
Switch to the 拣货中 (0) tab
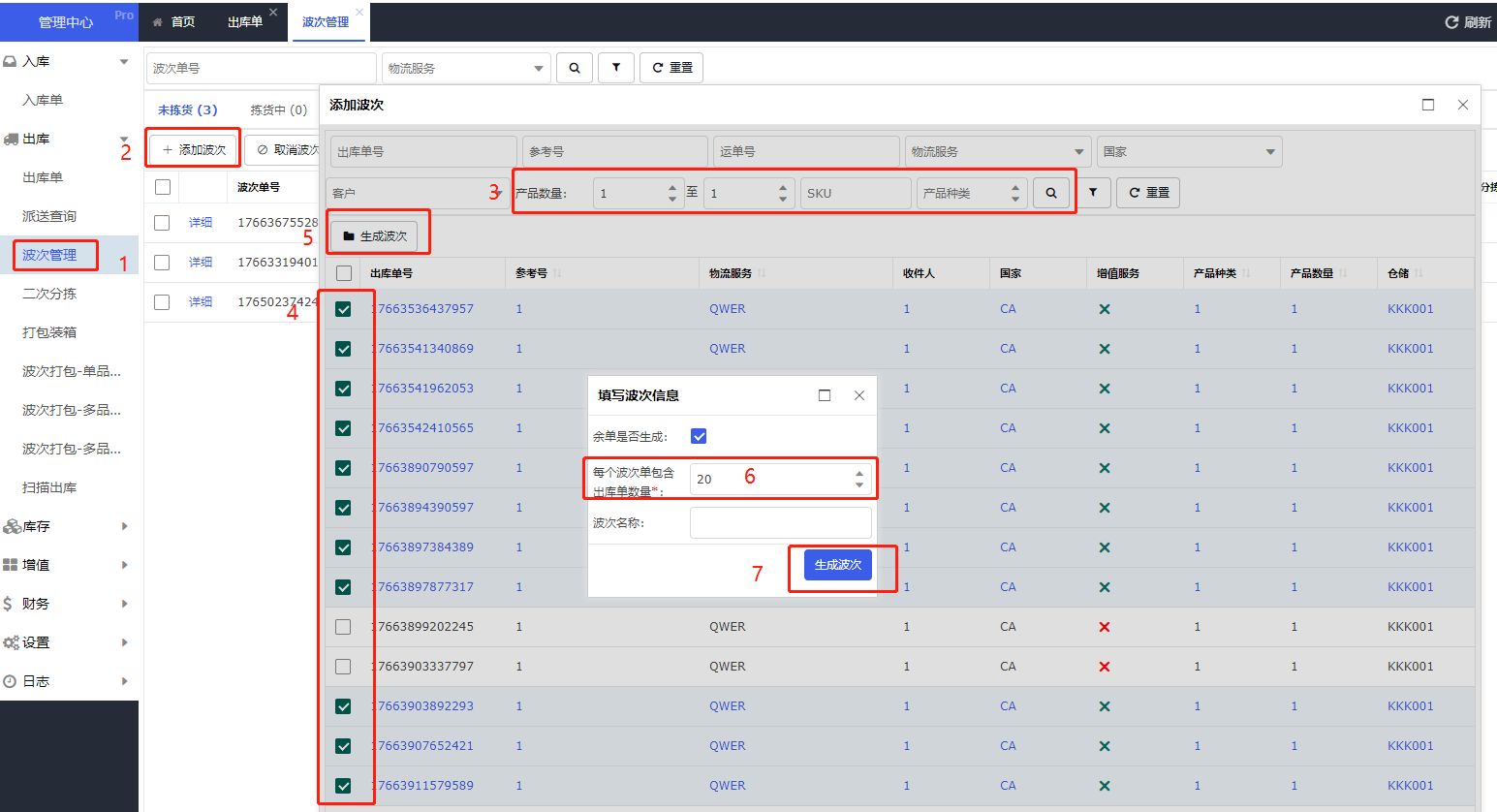pyautogui.click(x=278, y=109)
